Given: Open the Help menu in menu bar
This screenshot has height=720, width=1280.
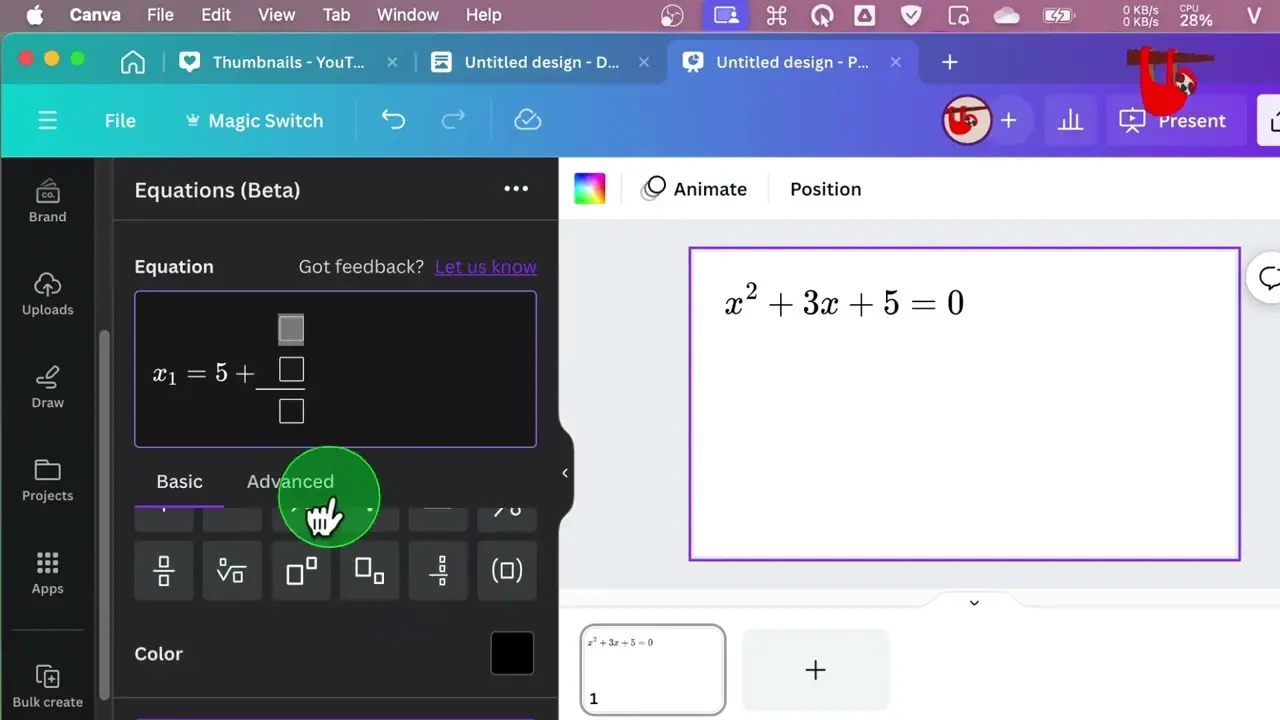Looking at the screenshot, I should 483,15.
